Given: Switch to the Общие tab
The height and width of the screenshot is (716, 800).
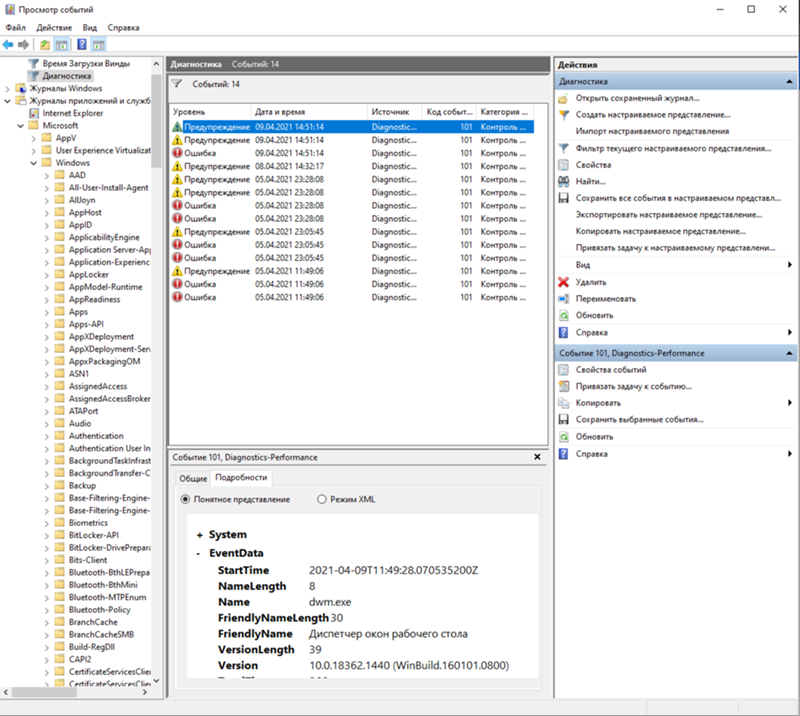Looking at the screenshot, I should (x=193, y=478).
